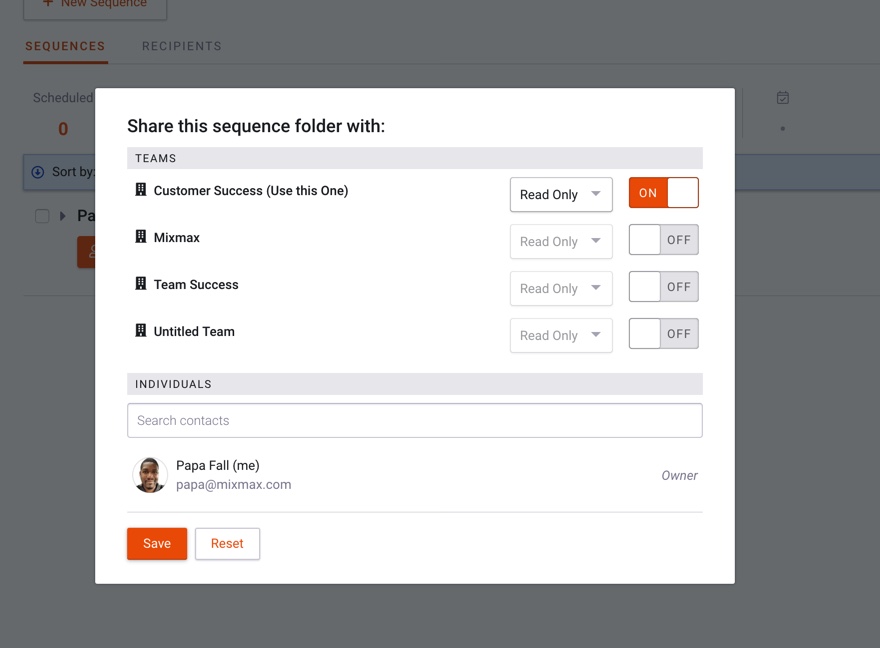Enable sharing toggle for Mixmax team
Image resolution: width=880 pixels, height=648 pixels.
663,240
